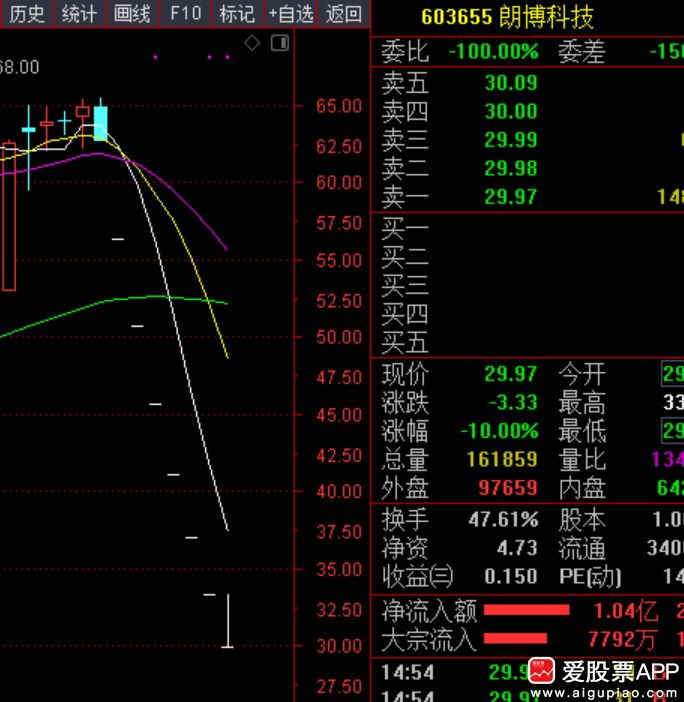Open the 历史 tab
Image resolution: width=684 pixels, height=702 pixels.
(x=27, y=14)
